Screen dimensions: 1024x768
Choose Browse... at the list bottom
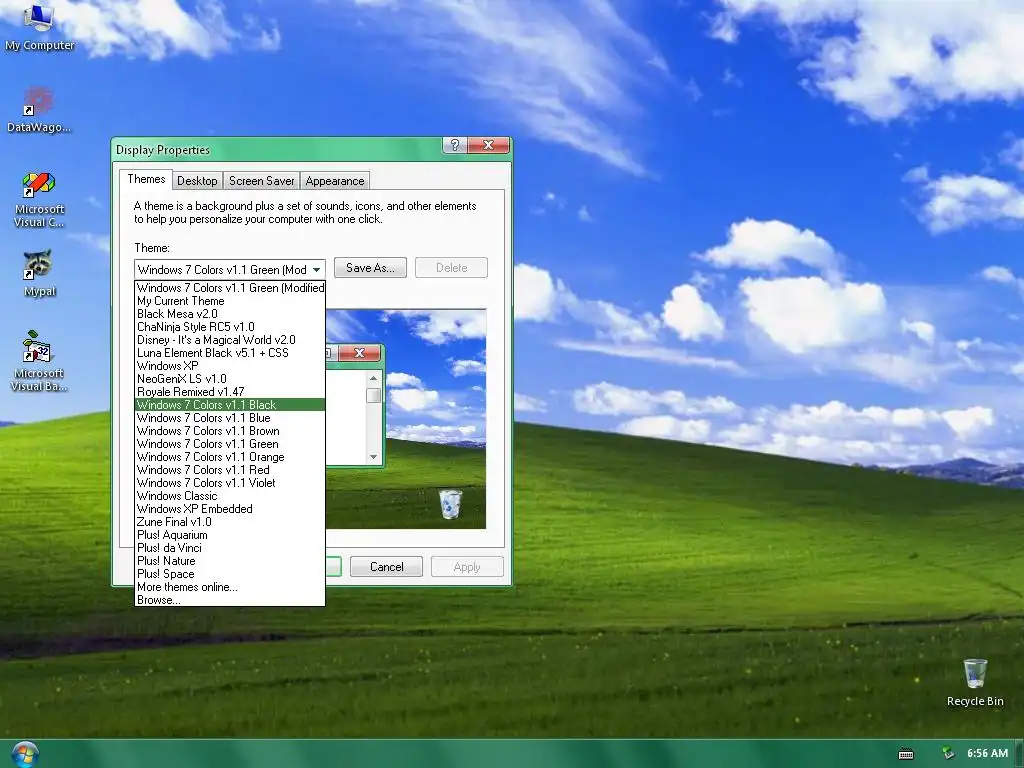tap(230, 600)
